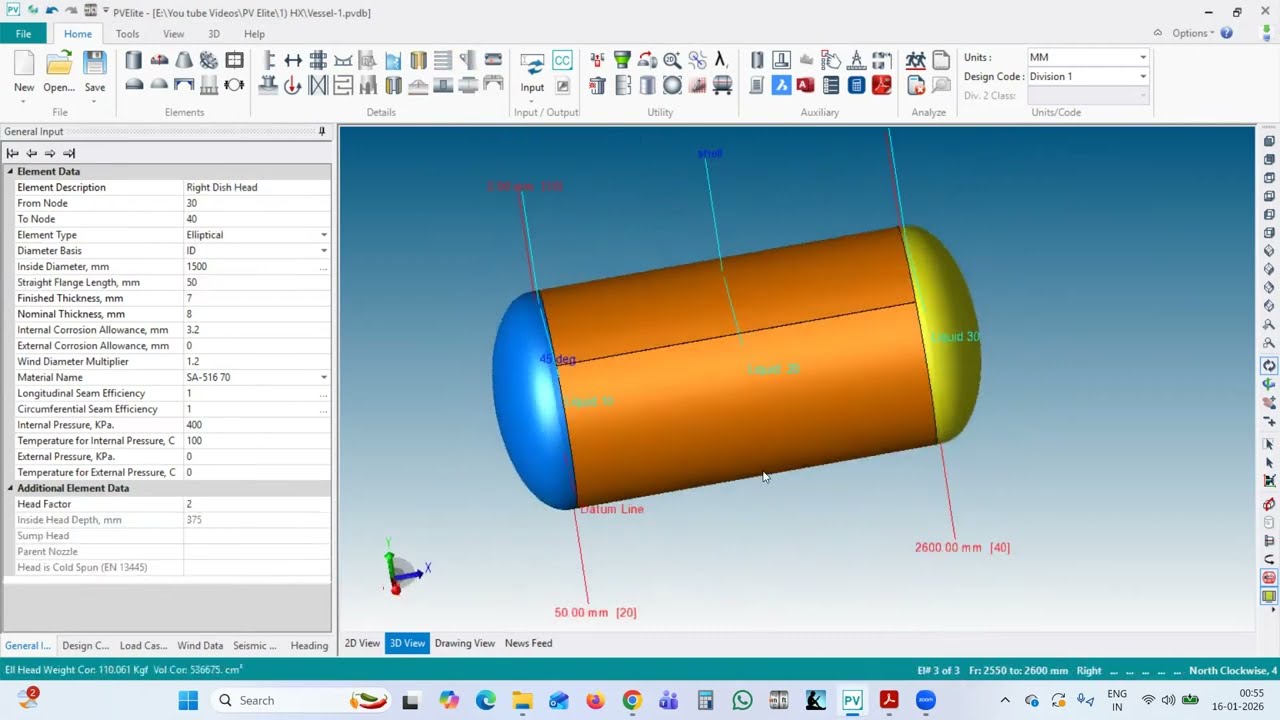Open Inside Diameter ellipsis options

pos(323,267)
